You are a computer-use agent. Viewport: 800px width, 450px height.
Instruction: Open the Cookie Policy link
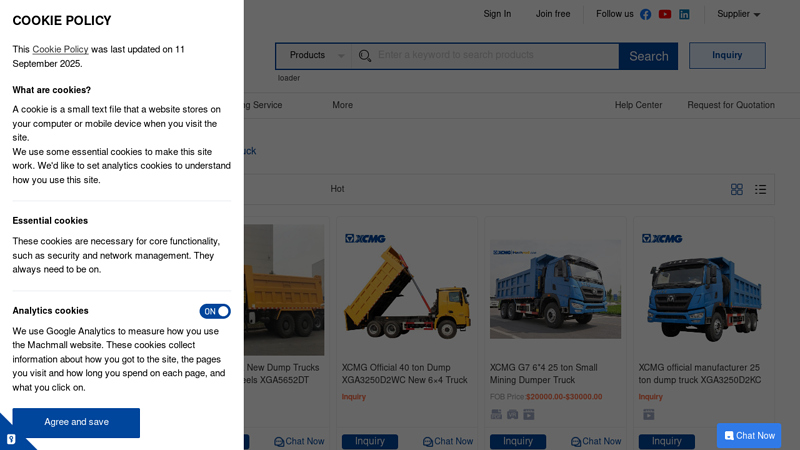pos(60,49)
